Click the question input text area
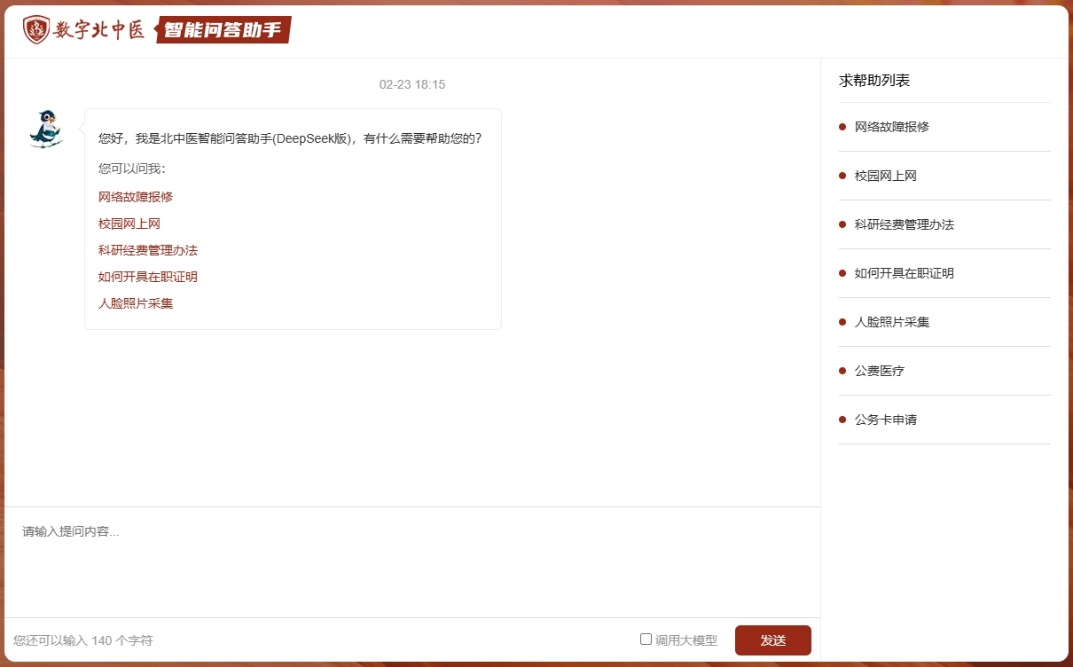This screenshot has height=667, width=1073. pyautogui.click(x=411, y=561)
